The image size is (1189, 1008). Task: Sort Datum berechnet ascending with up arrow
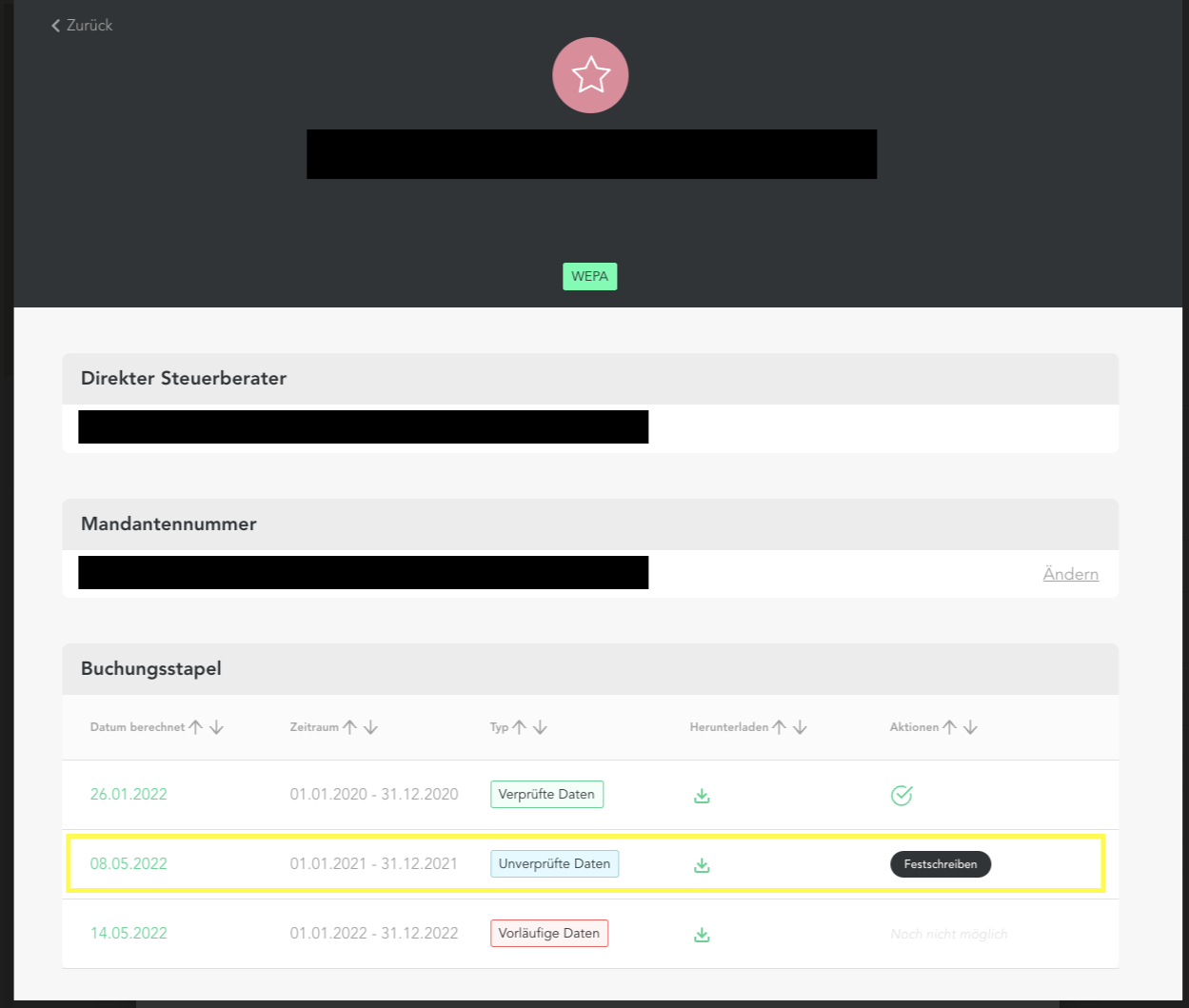196,727
